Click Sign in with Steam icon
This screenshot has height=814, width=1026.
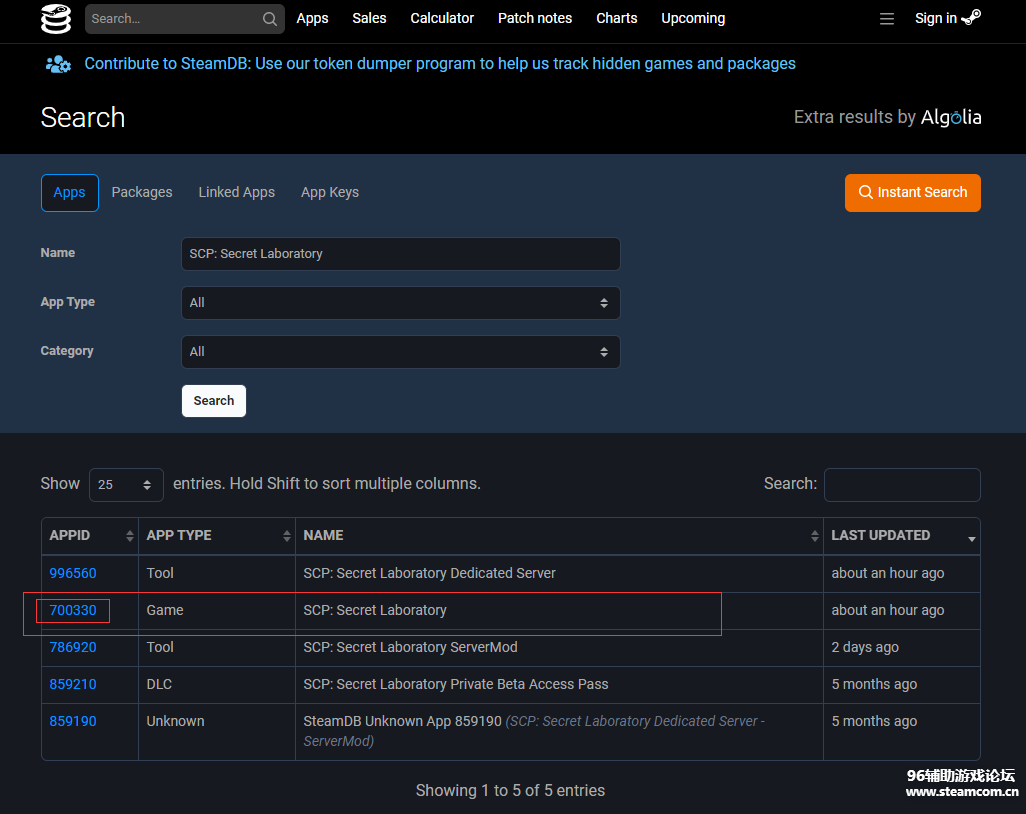coord(970,18)
